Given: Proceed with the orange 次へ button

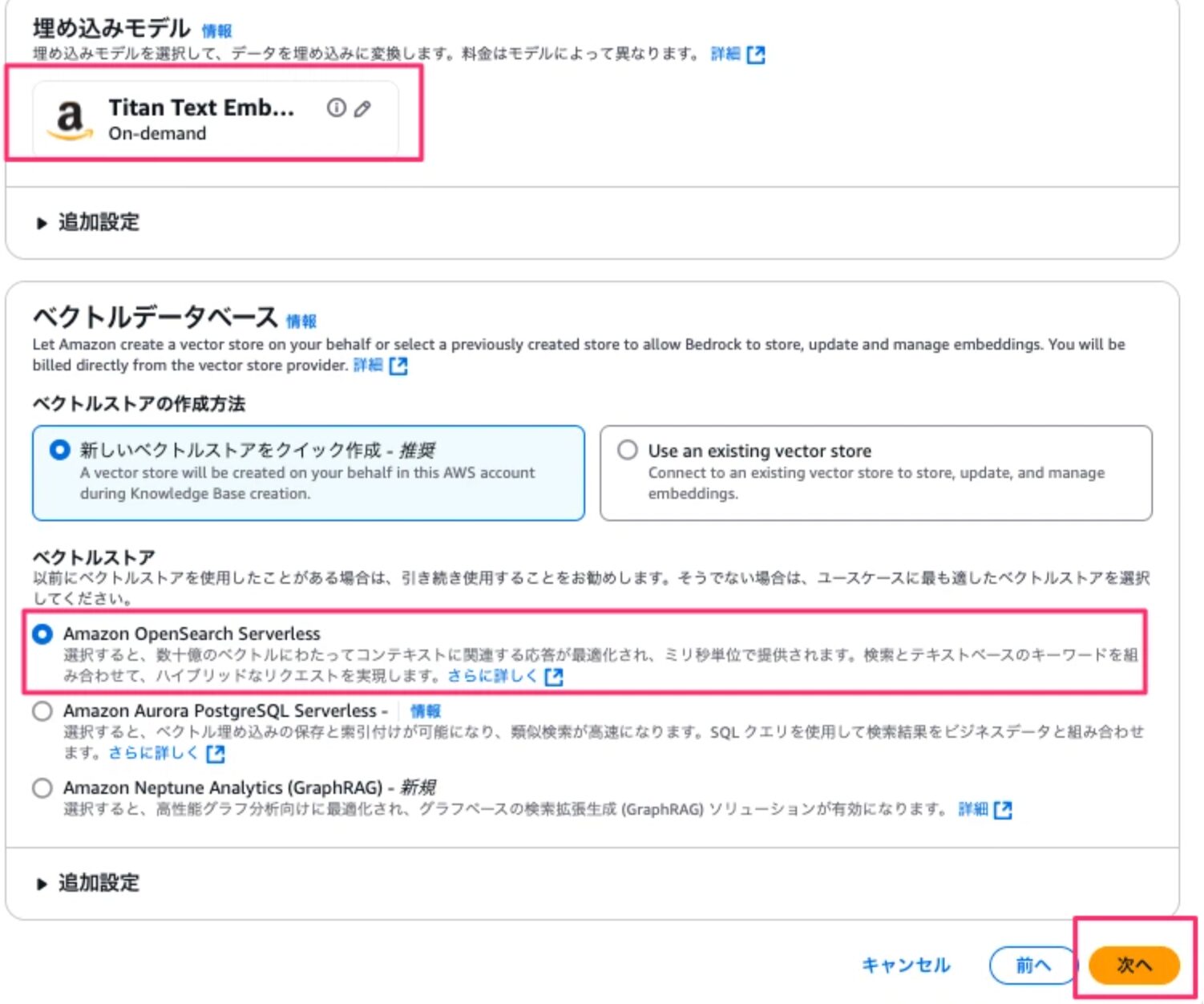Looking at the screenshot, I should 1134,965.
